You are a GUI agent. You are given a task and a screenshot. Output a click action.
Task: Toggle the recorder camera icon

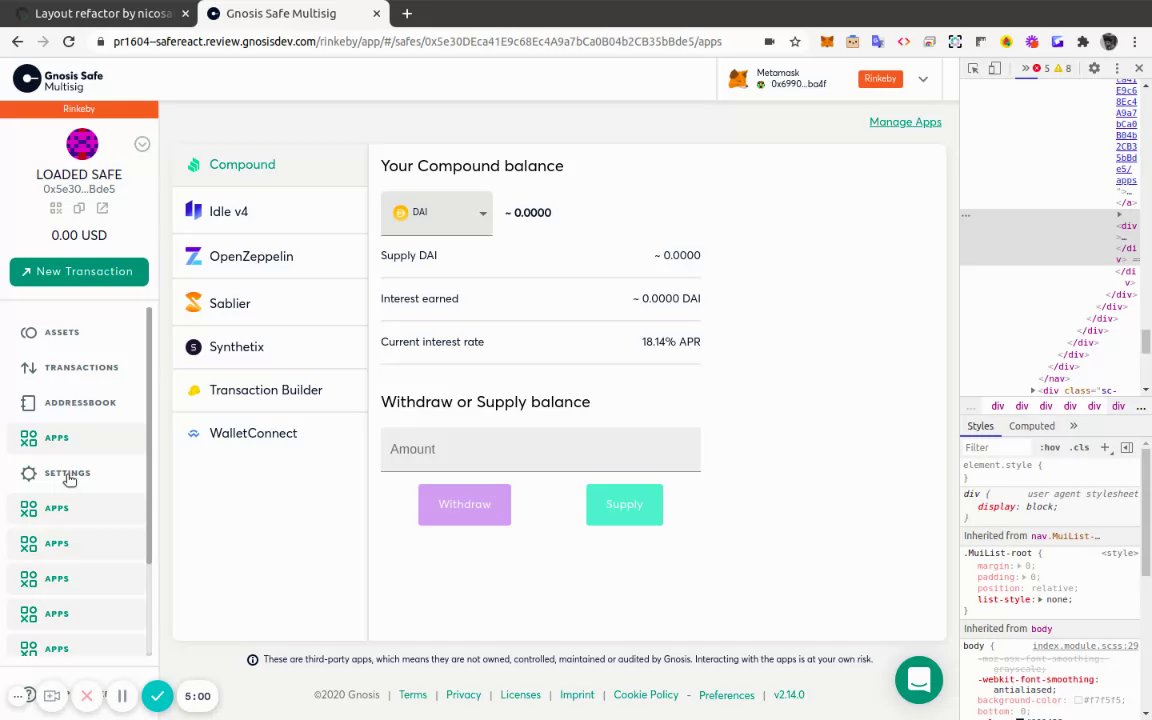click(52, 696)
